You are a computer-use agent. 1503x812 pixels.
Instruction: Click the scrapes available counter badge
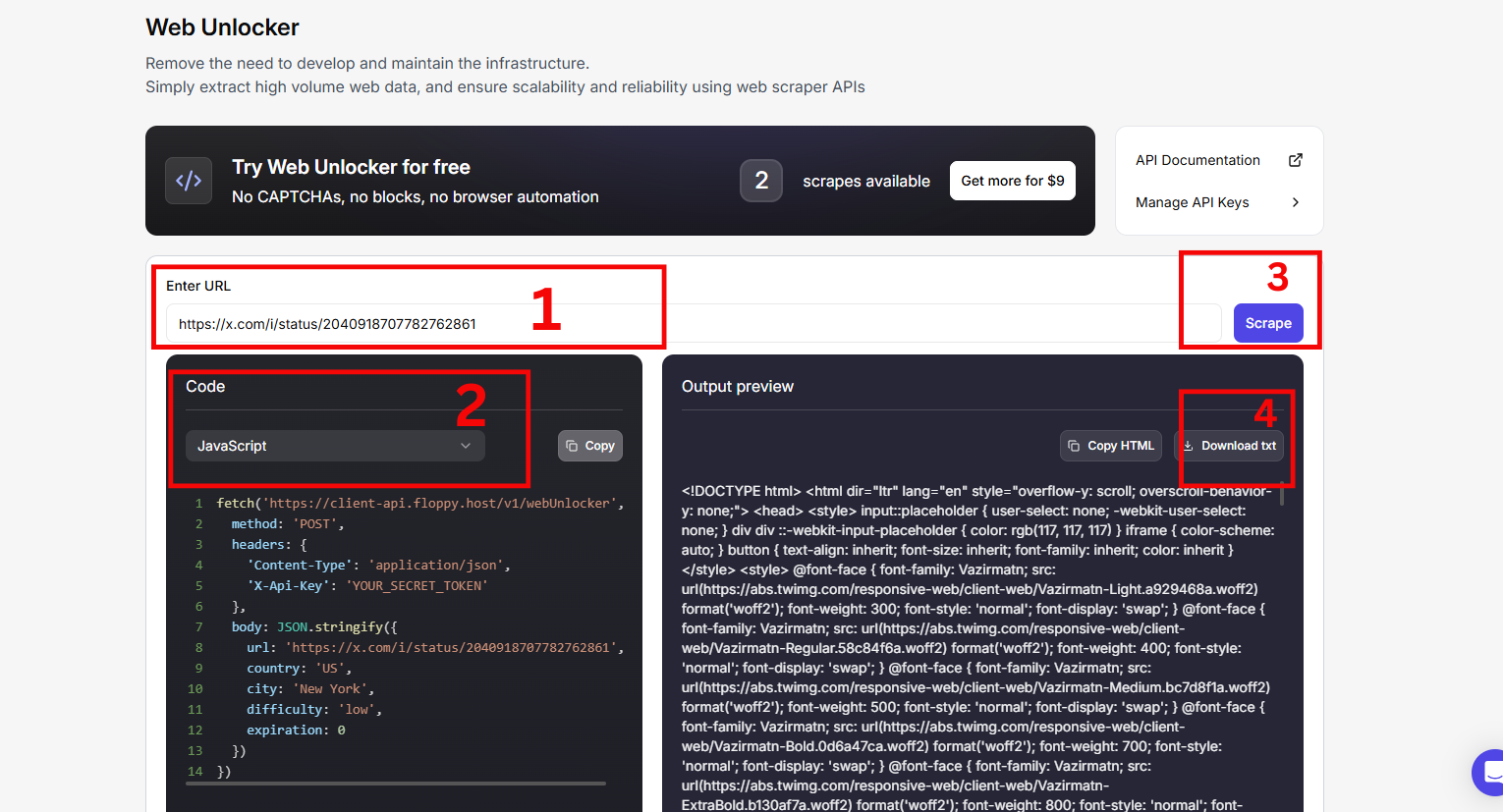(761, 180)
